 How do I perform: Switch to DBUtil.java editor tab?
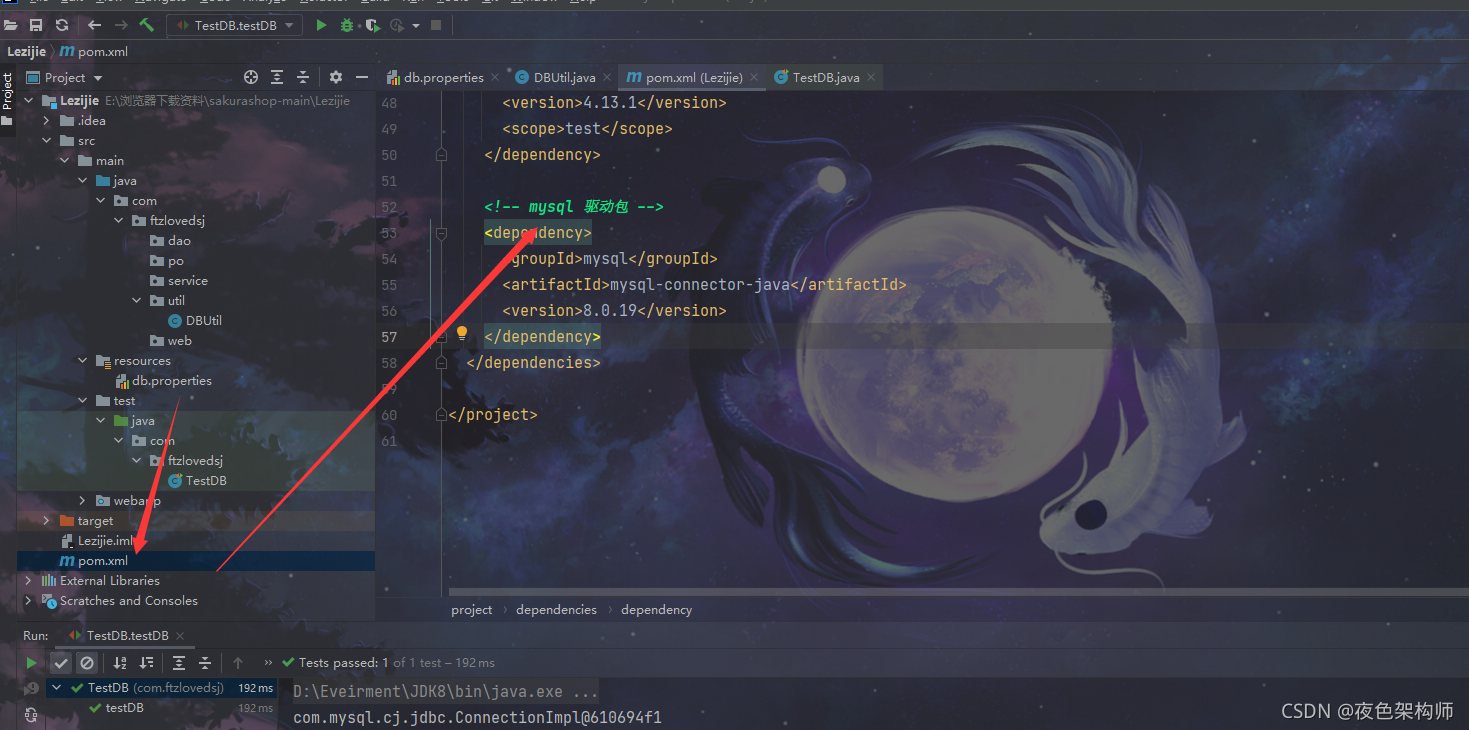(564, 77)
